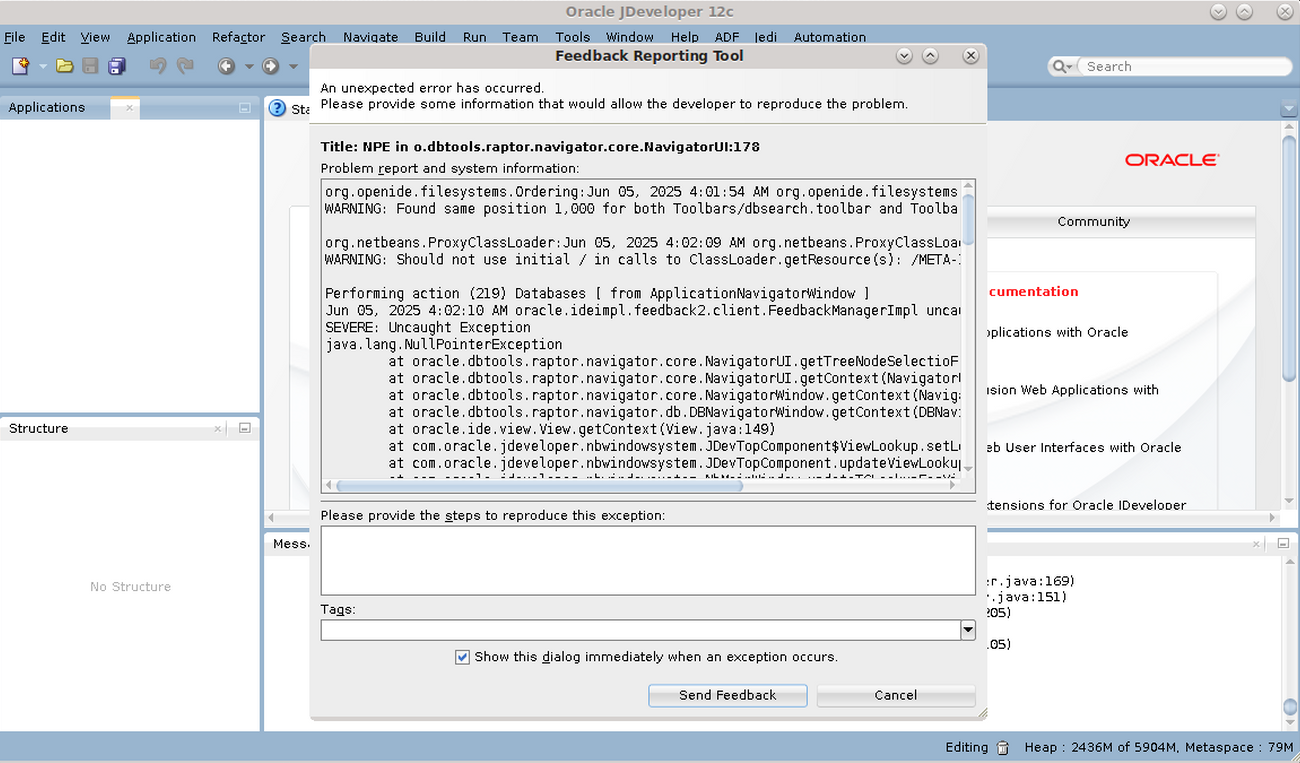Click the garbage collection trash icon

1003,747
